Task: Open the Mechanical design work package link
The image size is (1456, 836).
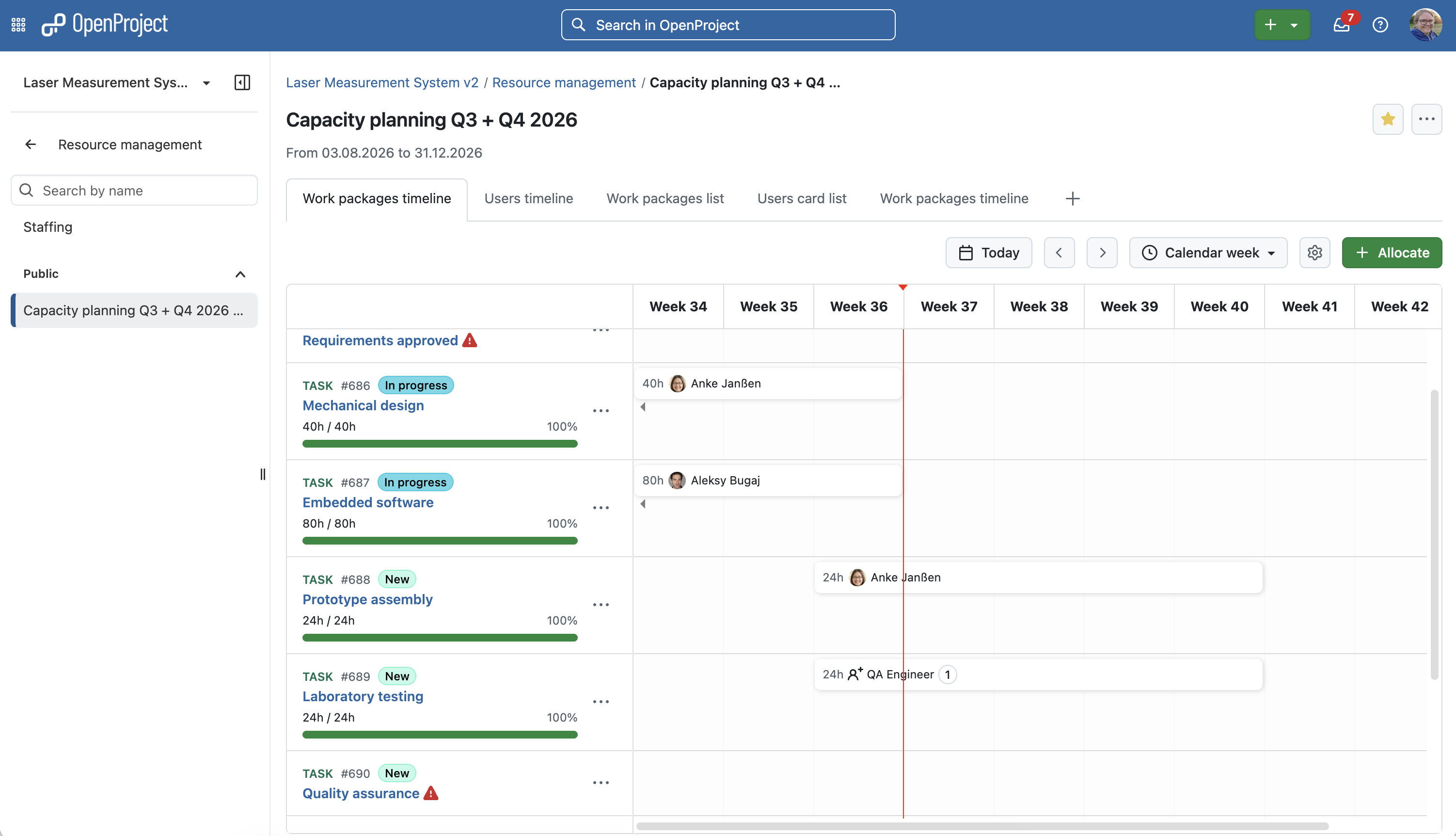Action: pyautogui.click(x=364, y=405)
